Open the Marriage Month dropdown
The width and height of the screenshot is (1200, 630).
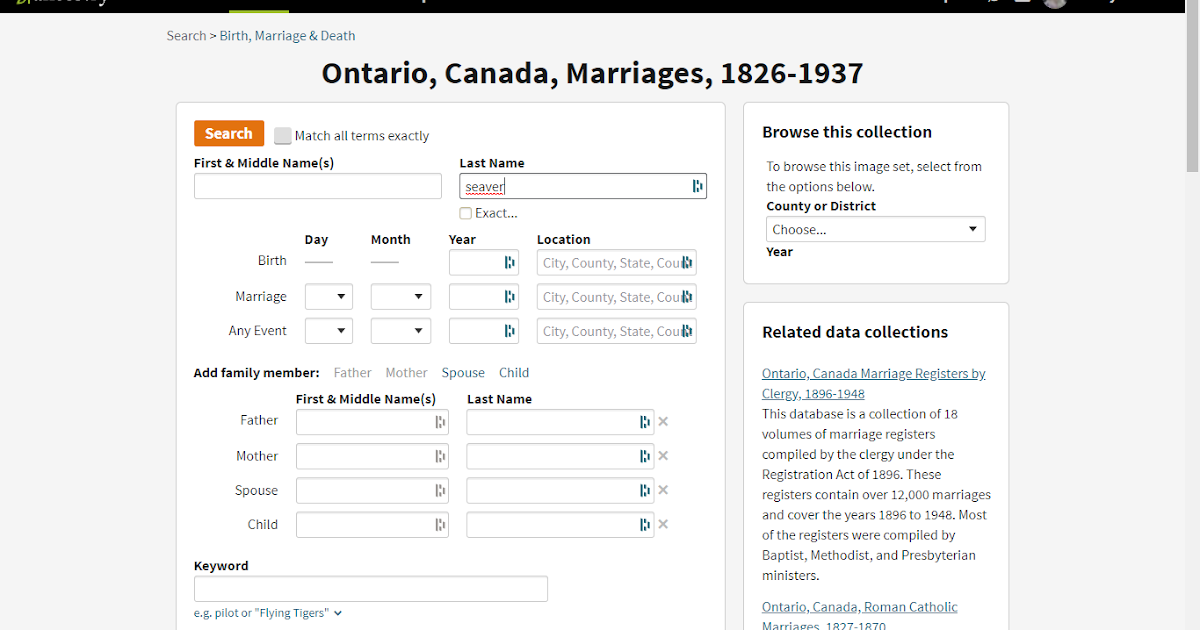(x=400, y=296)
